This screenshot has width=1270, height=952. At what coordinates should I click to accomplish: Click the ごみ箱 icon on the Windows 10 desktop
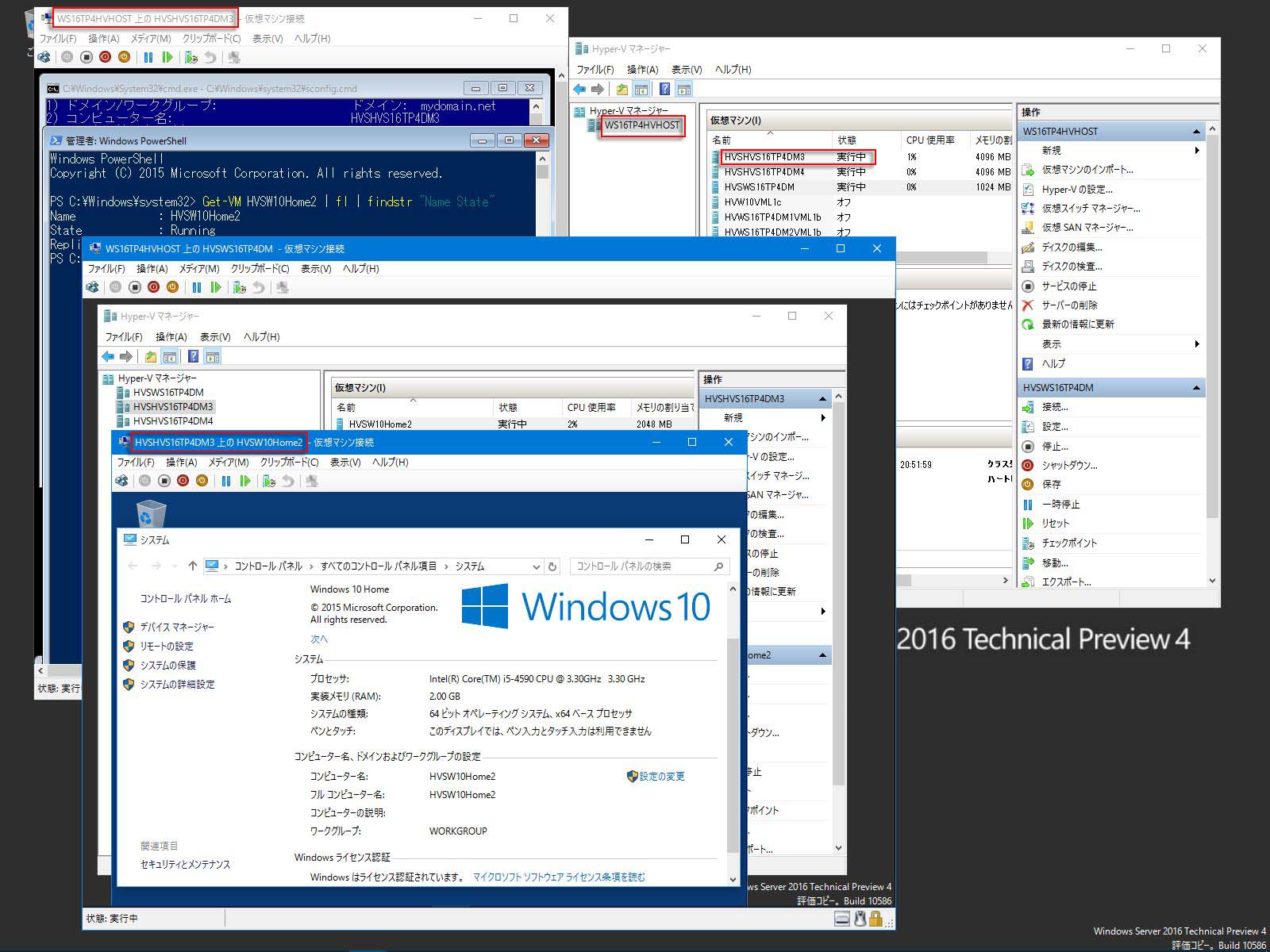[151, 514]
